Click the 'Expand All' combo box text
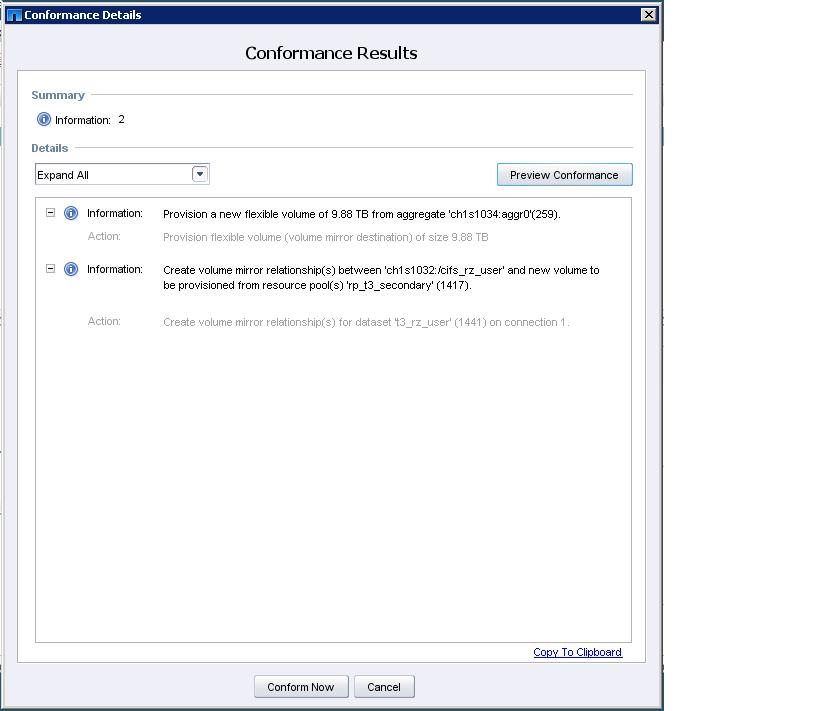The image size is (840, 711). tap(112, 175)
